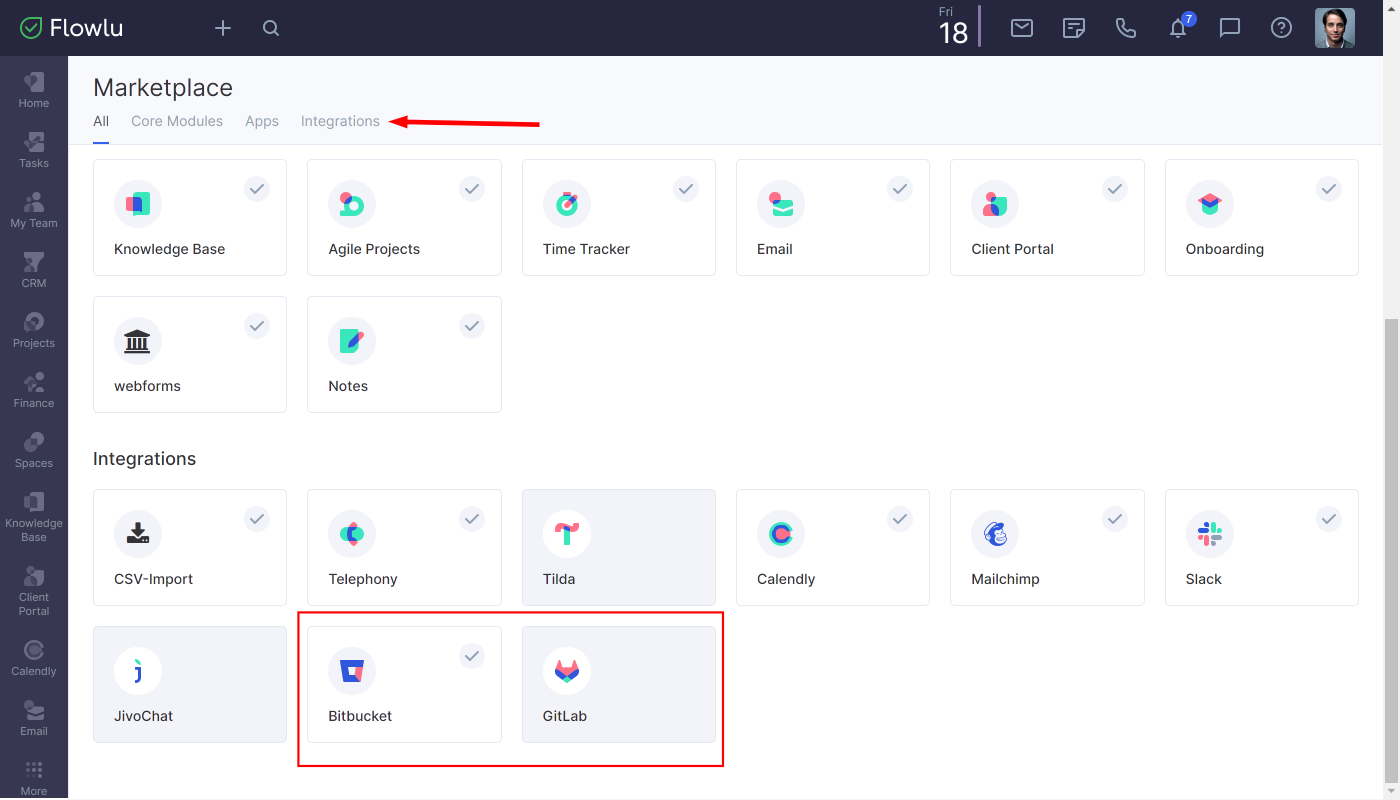
Task: Open the Calendly integration card
Action: click(x=833, y=547)
